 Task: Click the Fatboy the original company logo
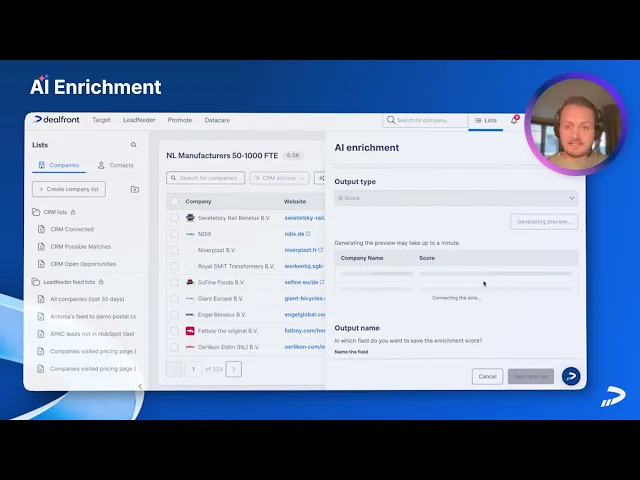point(190,331)
